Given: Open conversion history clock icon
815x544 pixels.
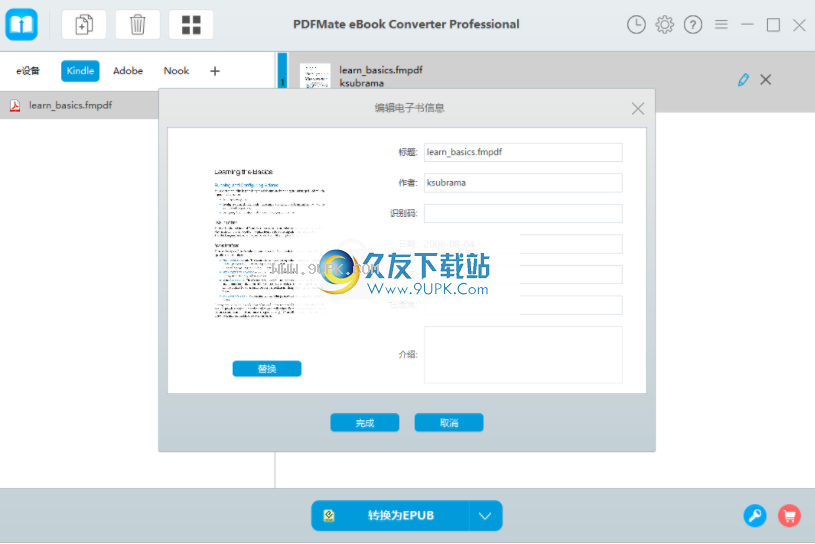Looking at the screenshot, I should pos(636,24).
